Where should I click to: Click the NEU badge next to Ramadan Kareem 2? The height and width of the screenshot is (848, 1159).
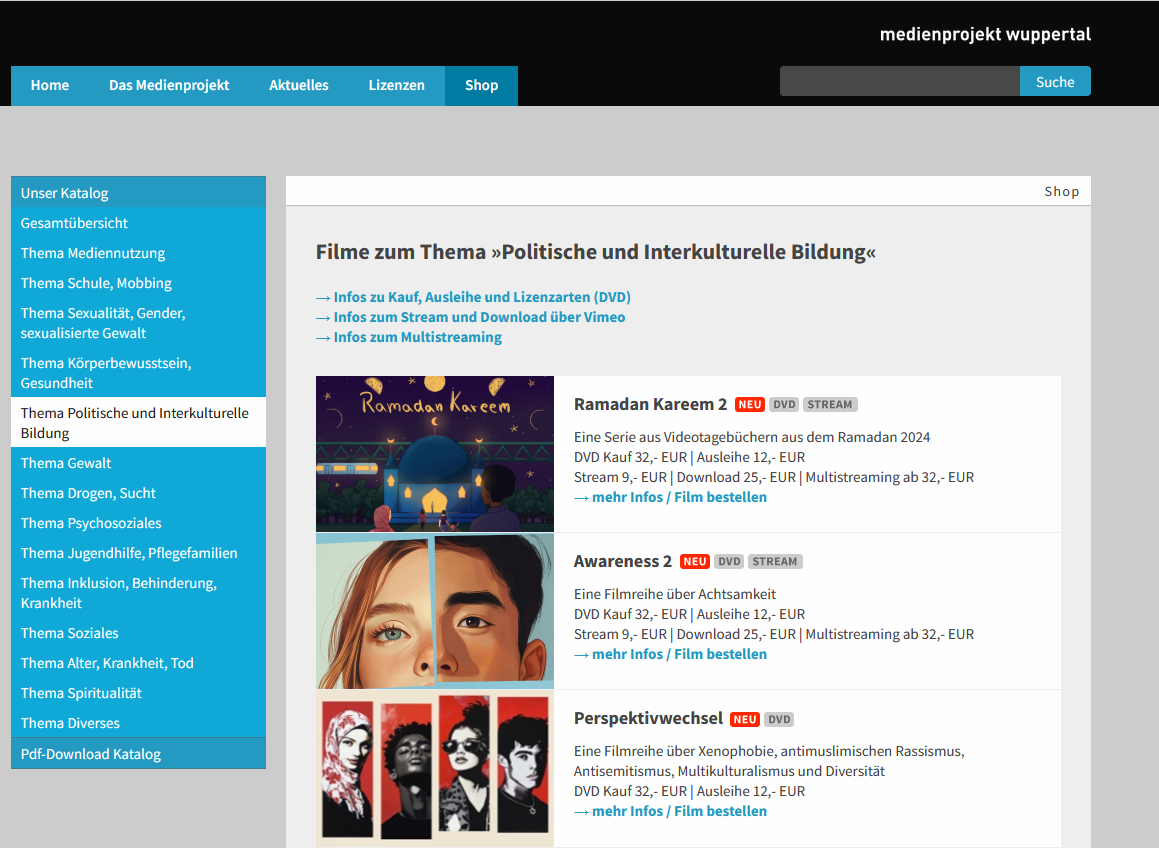(750, 404)
